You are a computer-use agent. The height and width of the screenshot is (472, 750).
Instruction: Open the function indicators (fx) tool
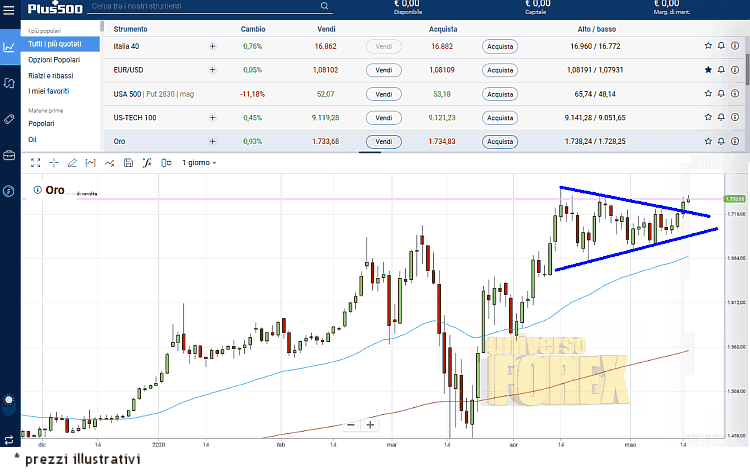point(146,162)
